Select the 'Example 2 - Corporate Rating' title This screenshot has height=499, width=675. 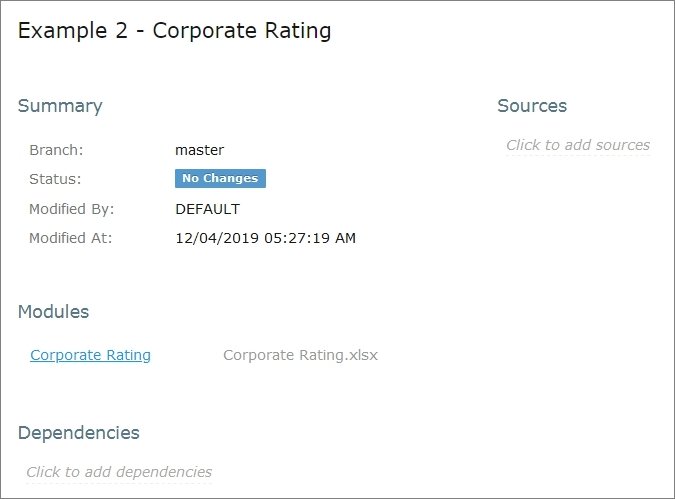click(x=174, y=31)
